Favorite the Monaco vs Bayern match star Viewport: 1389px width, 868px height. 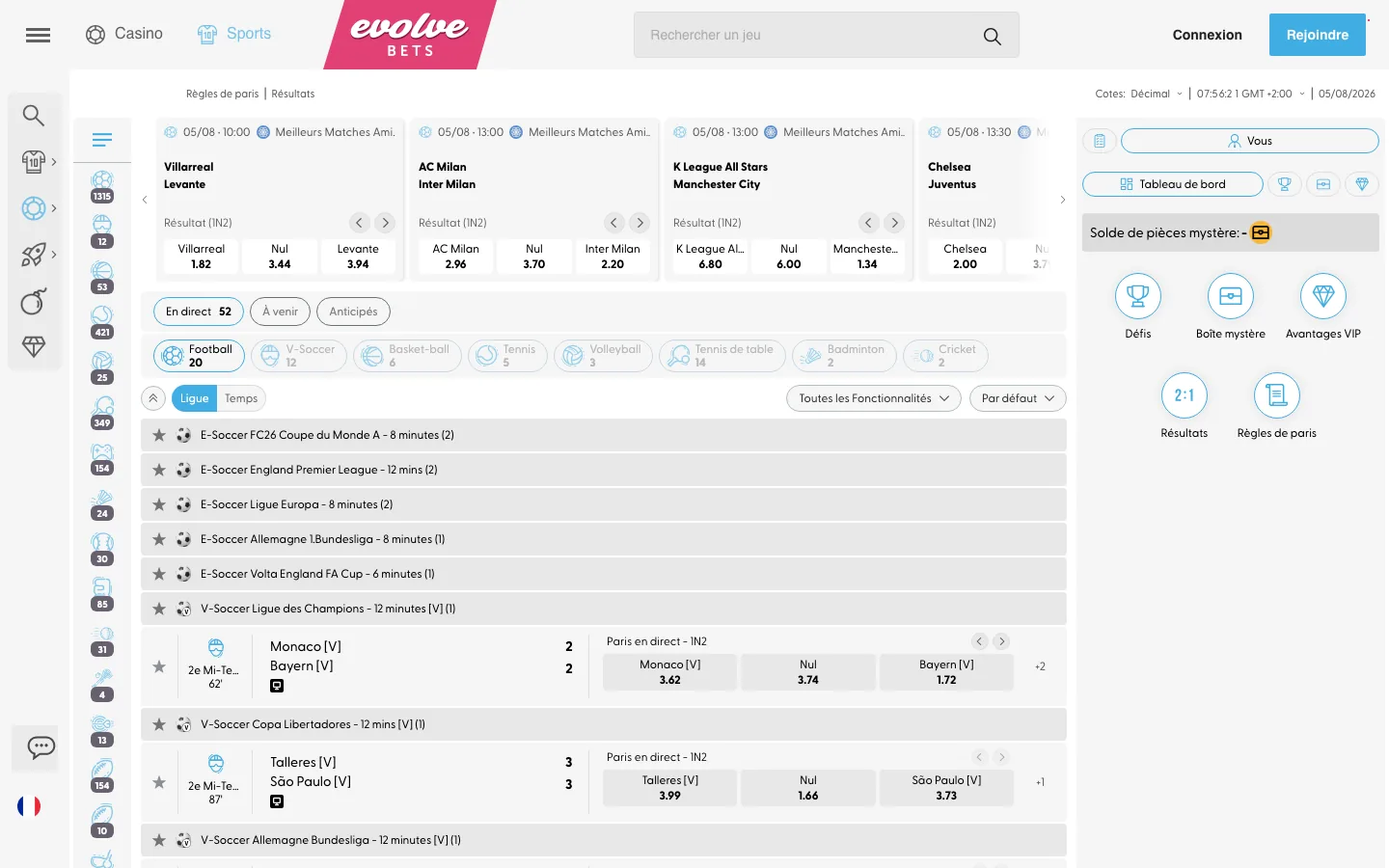(x=159, y=666)
